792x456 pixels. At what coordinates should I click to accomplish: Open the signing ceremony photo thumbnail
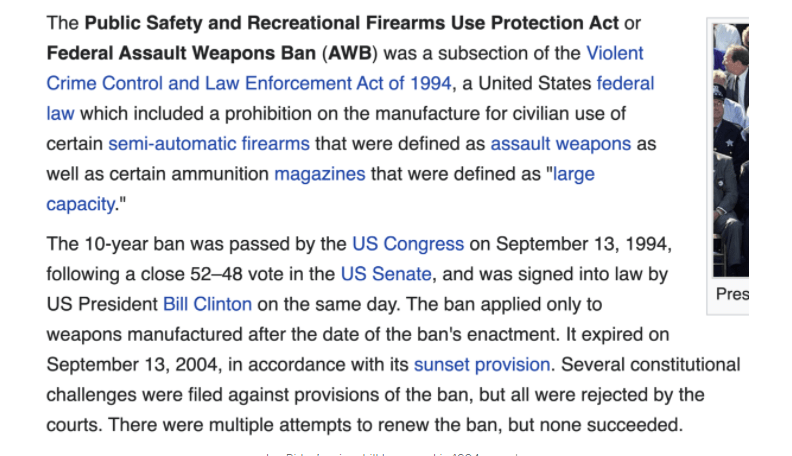(730, 150)
